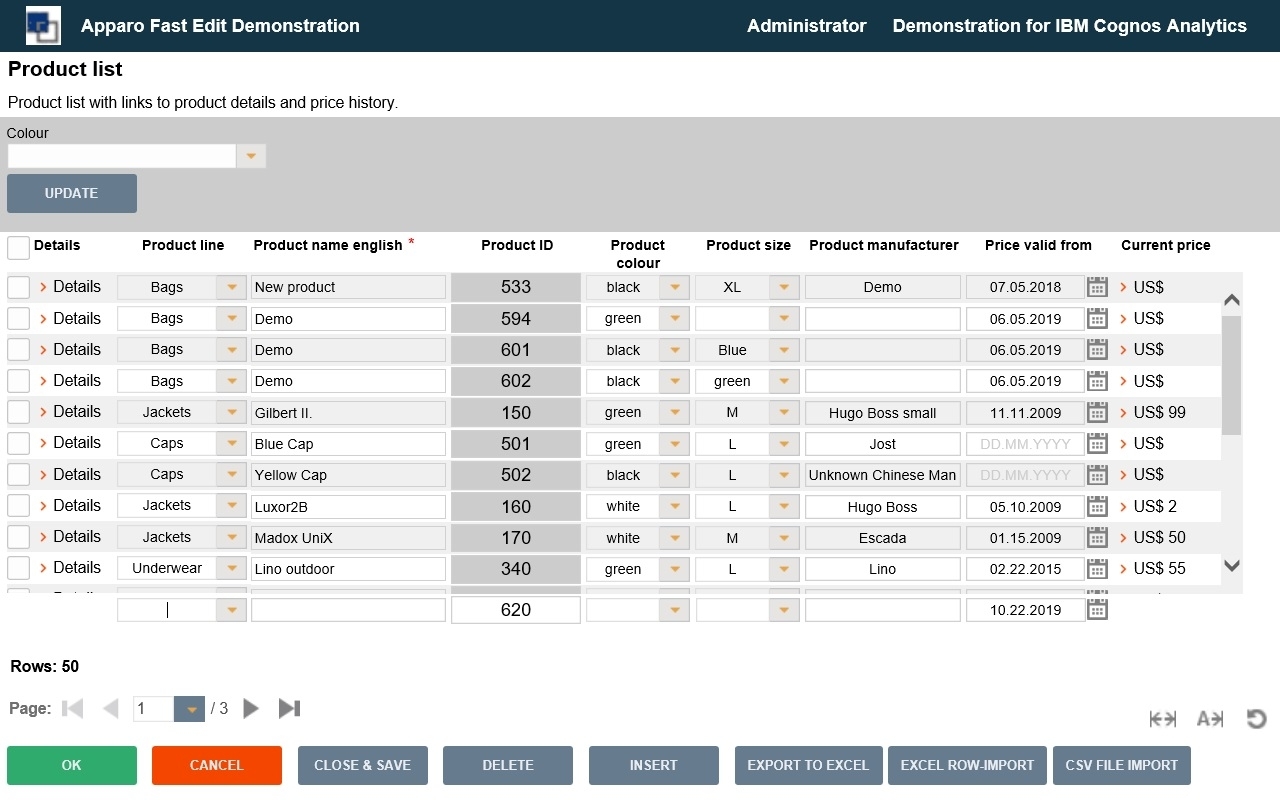The height and width of the screenshot is (800, 1280).
Task: Check the row checkbox for Gilbert II.
Action: (18, 412)
